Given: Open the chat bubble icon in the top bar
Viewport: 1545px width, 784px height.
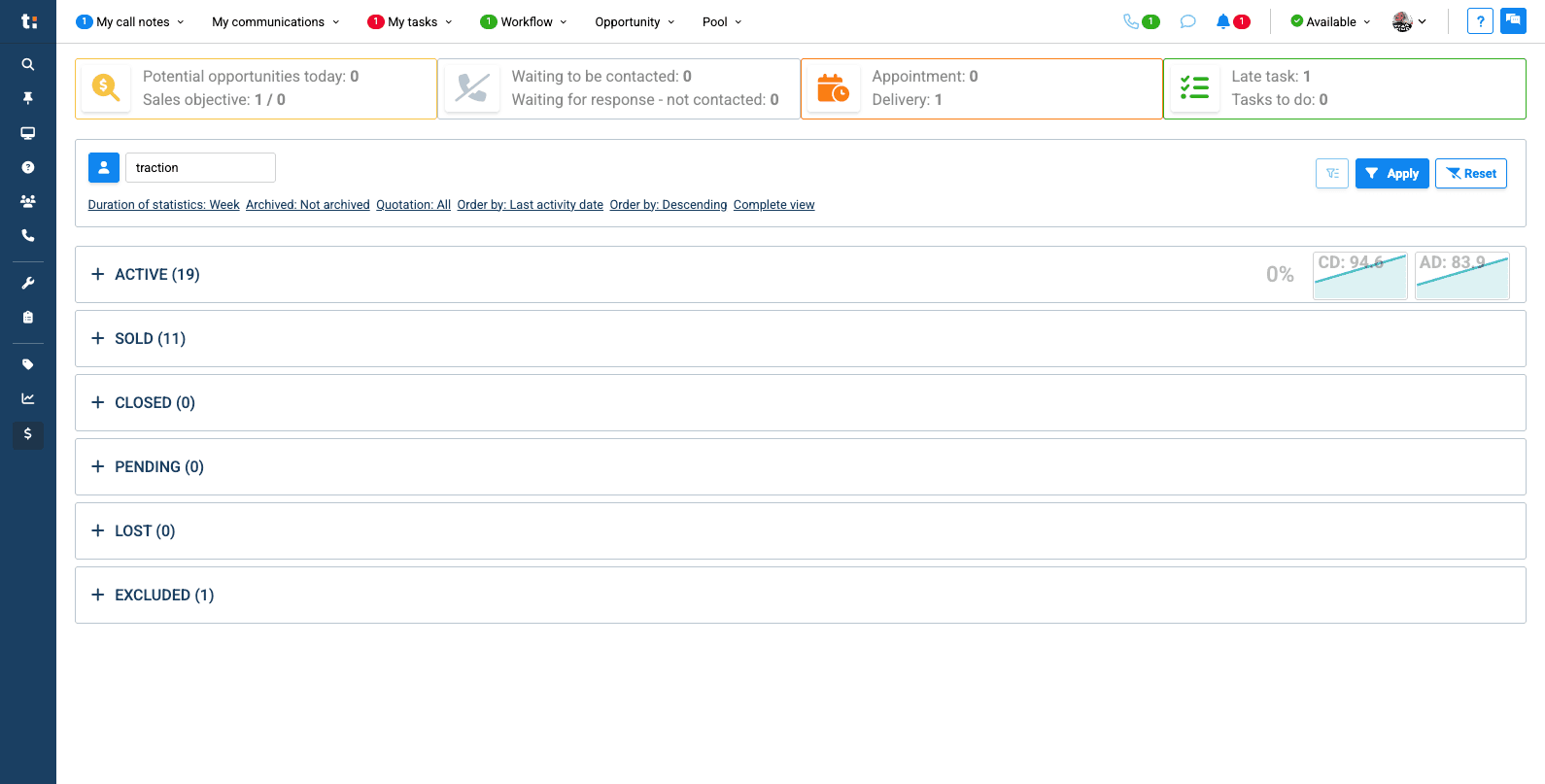Looking at the screenshot, I should tap(1187, 21).
